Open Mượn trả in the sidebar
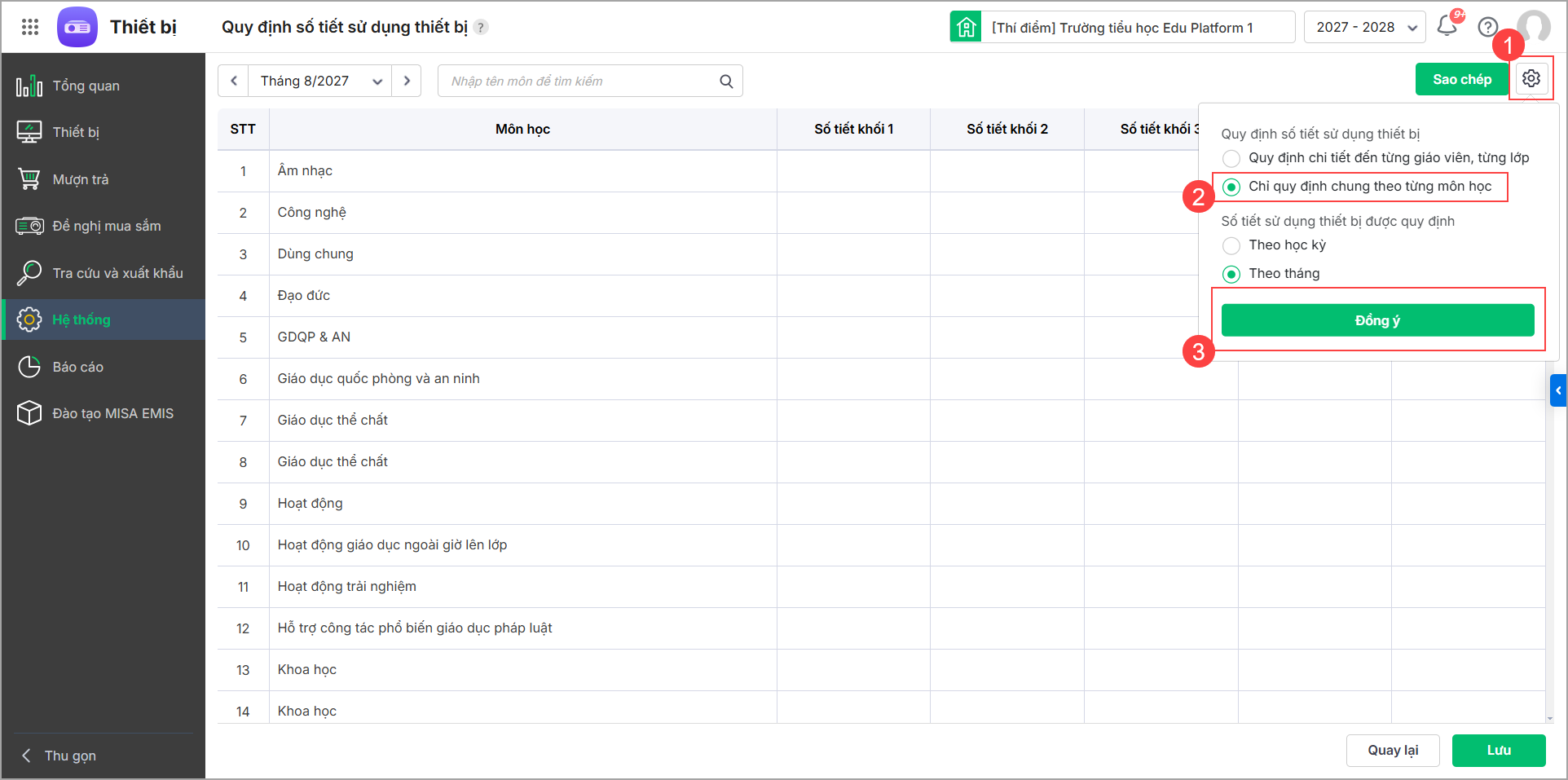The width and height of the screenshot is (1568, 780). pos(81,179)
